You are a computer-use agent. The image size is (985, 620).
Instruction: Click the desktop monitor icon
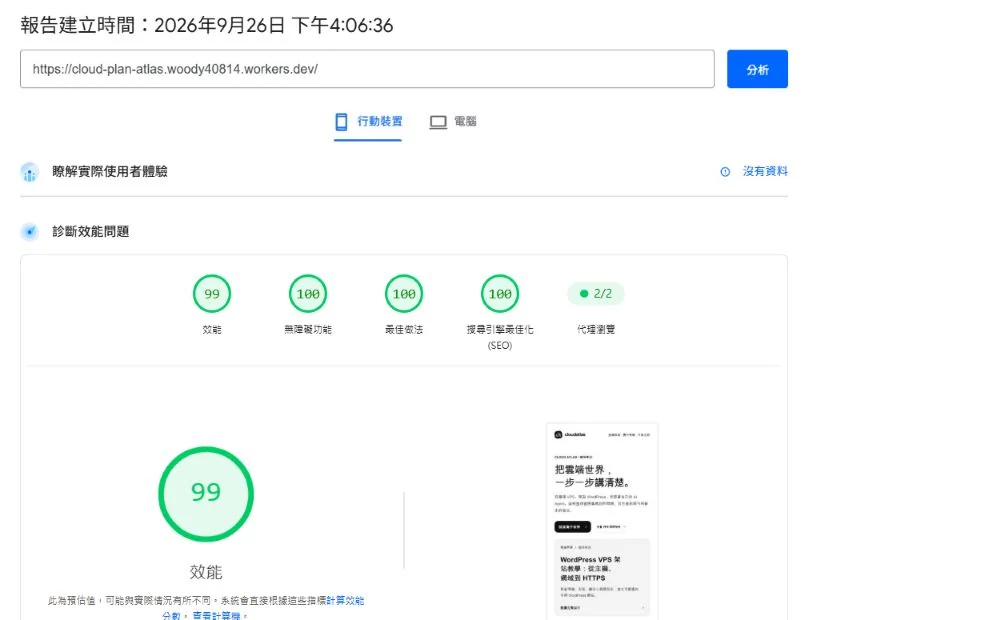coord(438,122)
